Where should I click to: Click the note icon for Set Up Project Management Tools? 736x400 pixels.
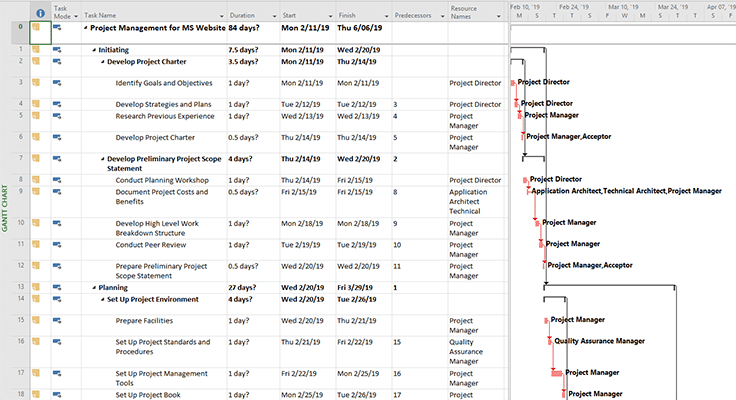coord(36,373)
